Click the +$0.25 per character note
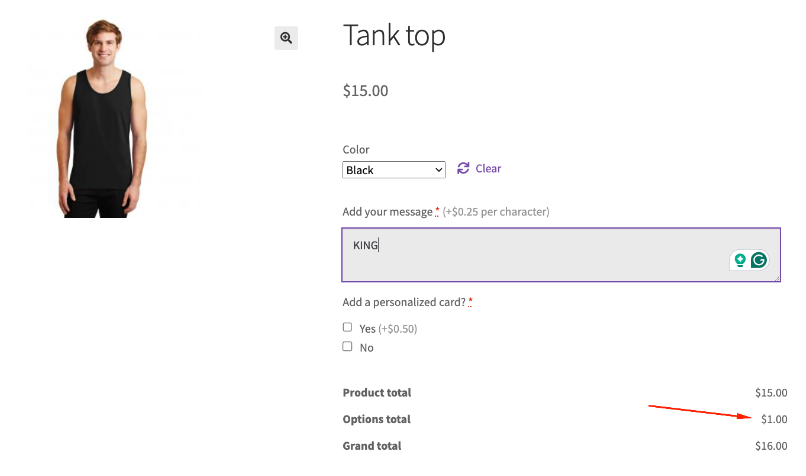 click(496, 212)
